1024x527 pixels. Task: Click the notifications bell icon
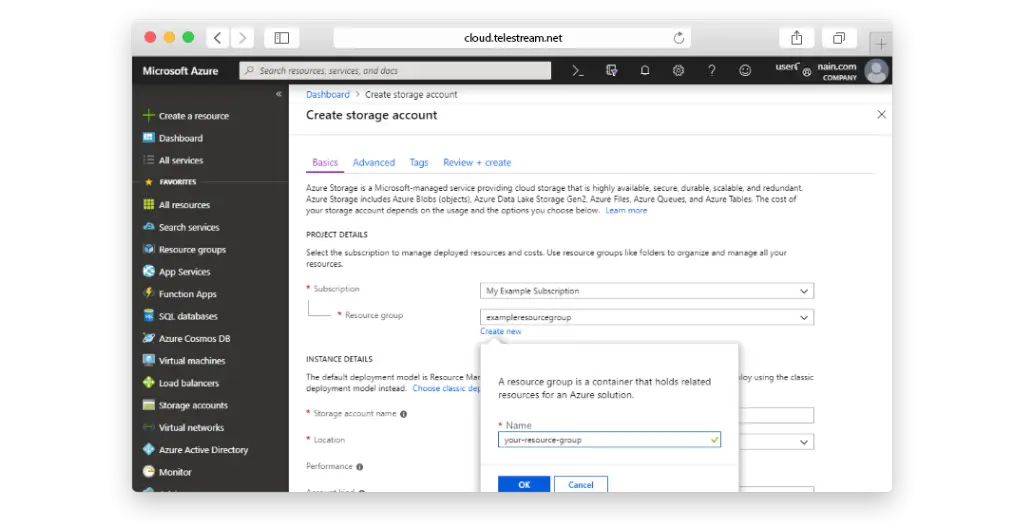tap(645, 71)
